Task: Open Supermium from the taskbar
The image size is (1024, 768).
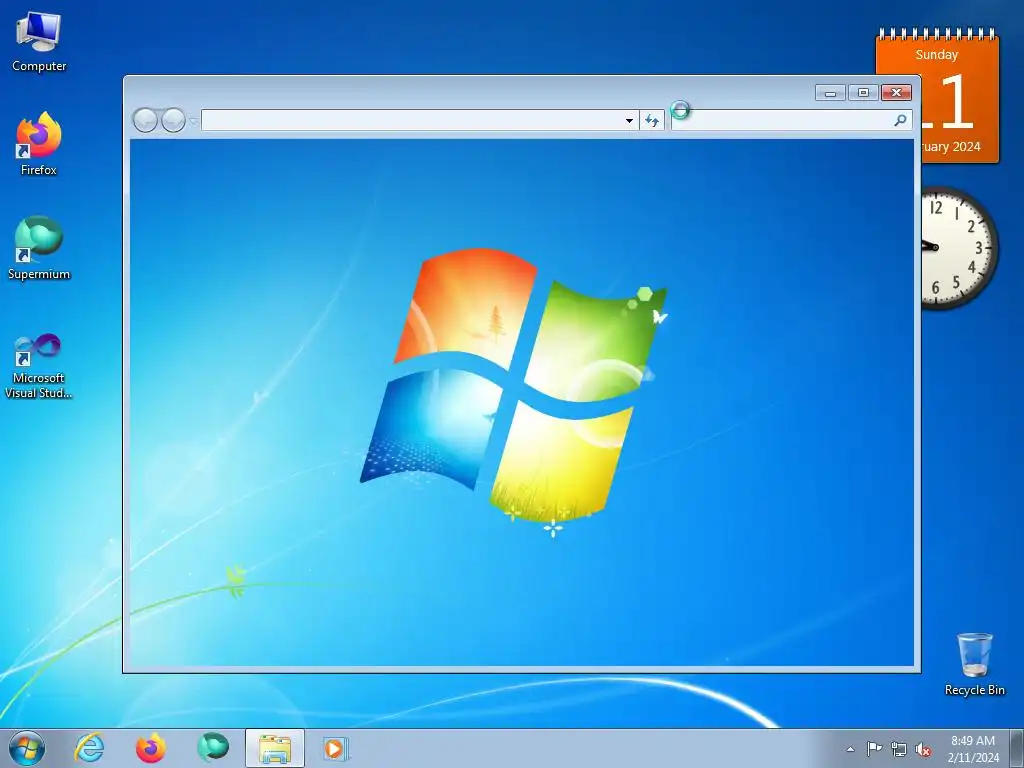Action: pos(213,748)
